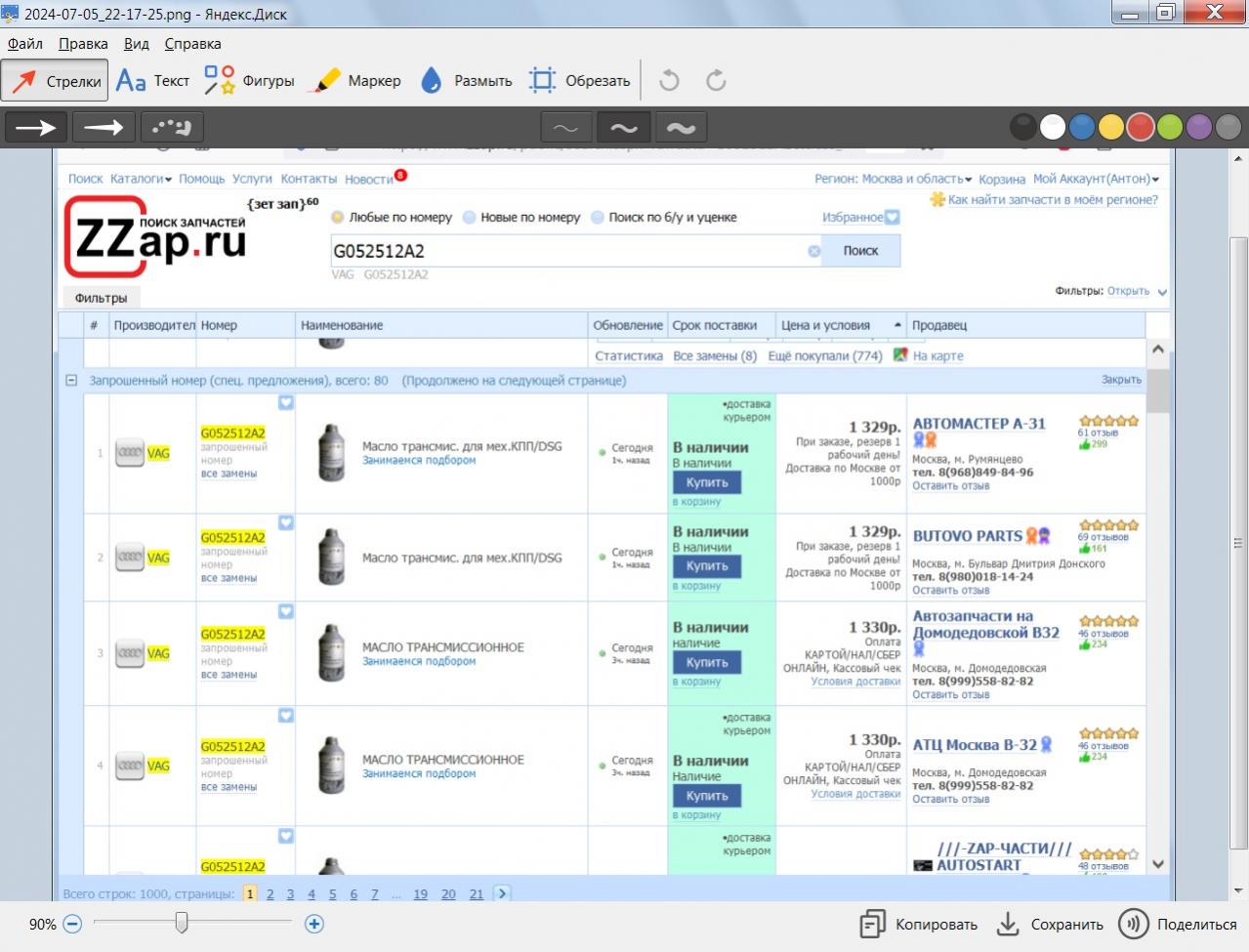Open the АТЦ Москва В-32 seller link
Image resolution: width=1249 pixels, height=952 pixels.
click(x=975, y=745)
